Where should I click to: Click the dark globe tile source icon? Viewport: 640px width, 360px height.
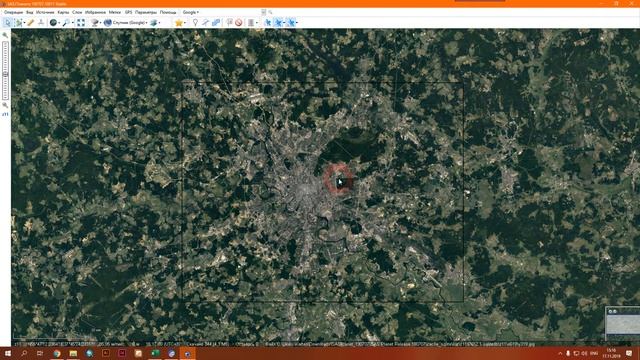click(x=53, y=22)
